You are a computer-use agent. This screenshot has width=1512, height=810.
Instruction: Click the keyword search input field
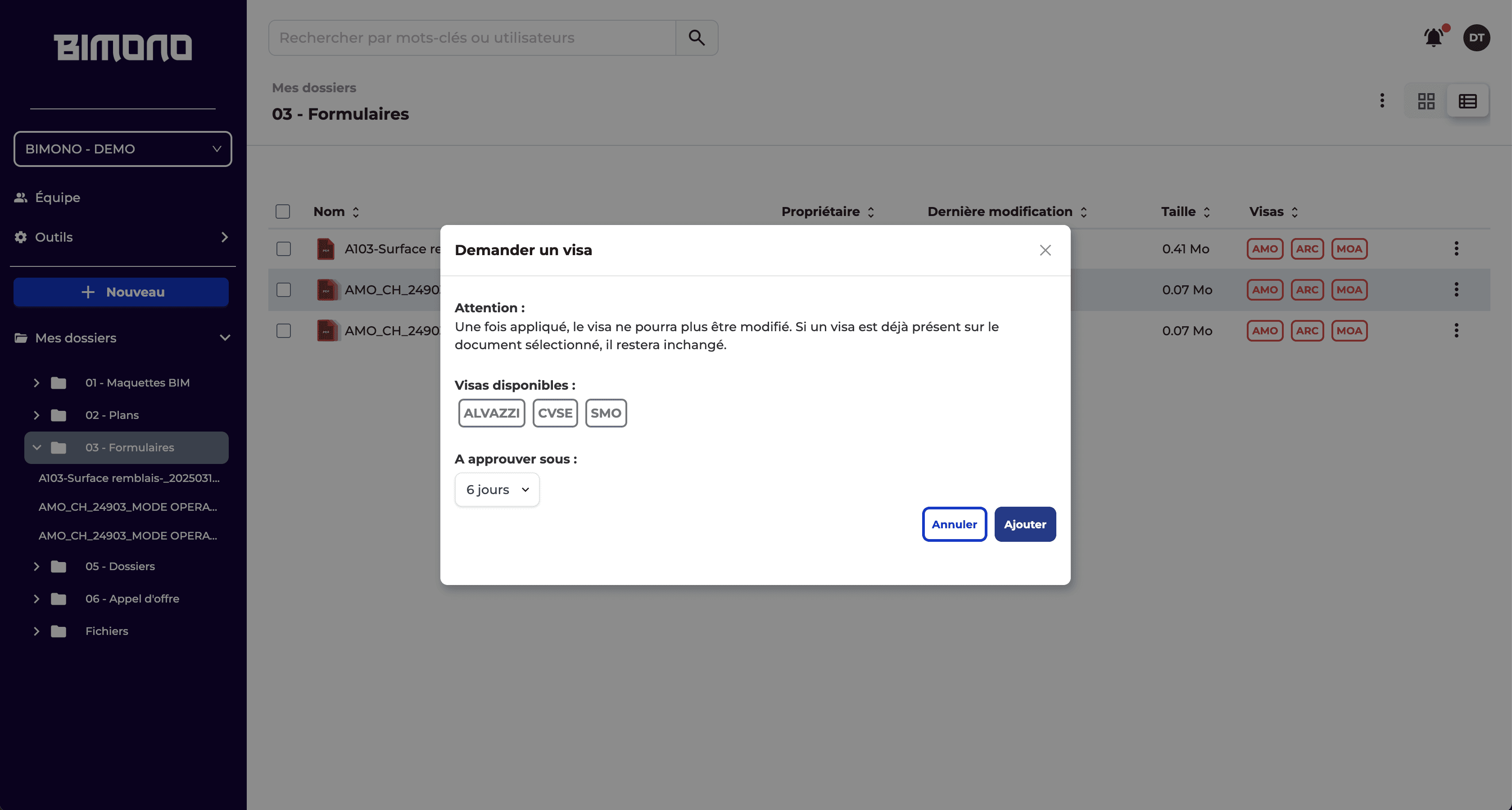click(x=472, y=37)
